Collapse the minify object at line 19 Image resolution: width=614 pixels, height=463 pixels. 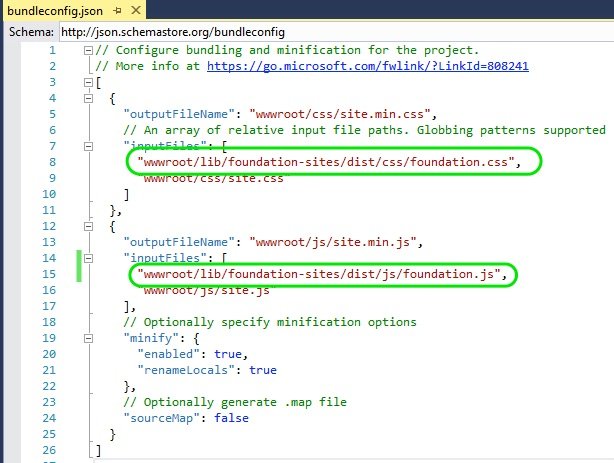click(x=88, y=338)
